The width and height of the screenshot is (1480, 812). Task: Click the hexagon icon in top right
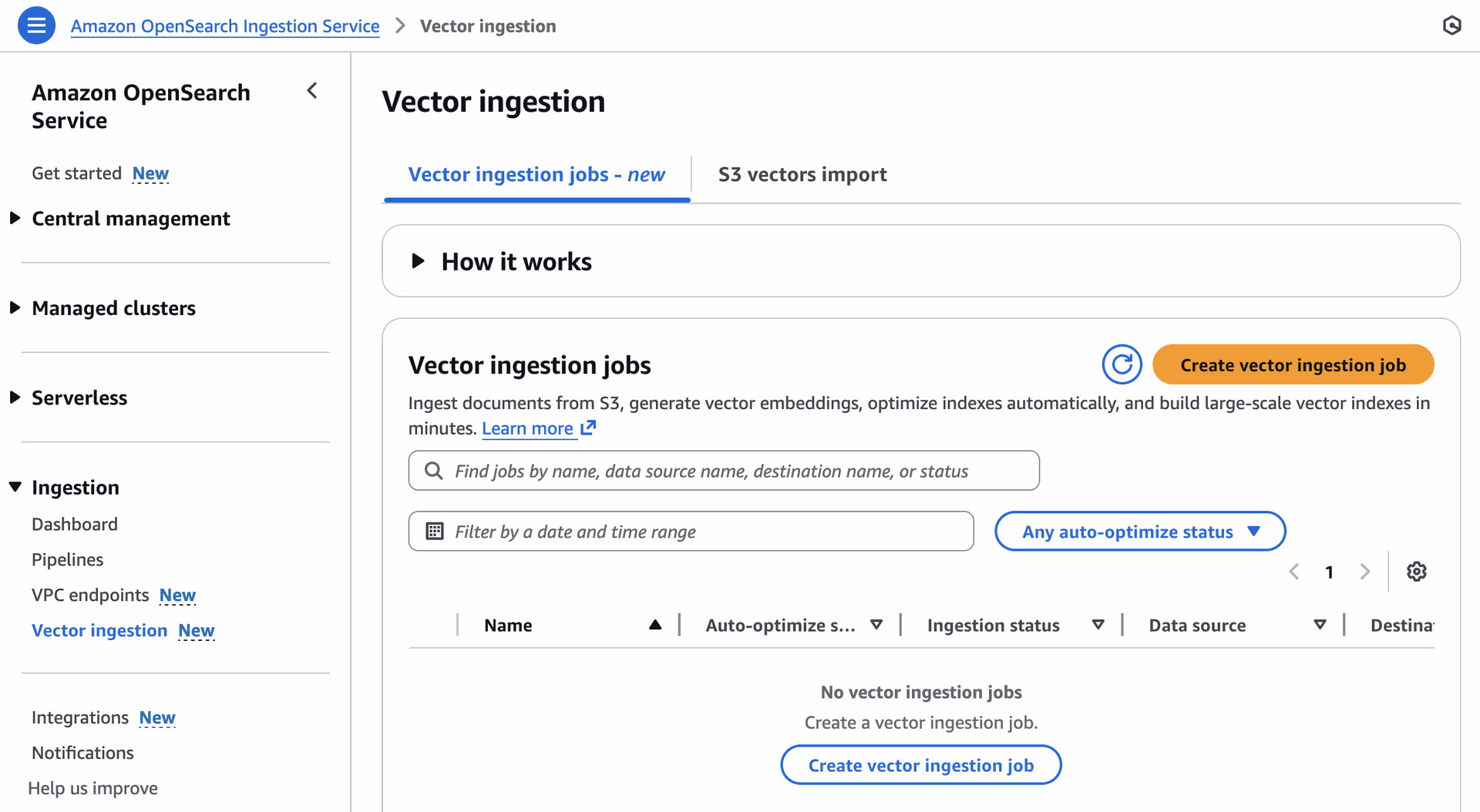[1451, 25]
